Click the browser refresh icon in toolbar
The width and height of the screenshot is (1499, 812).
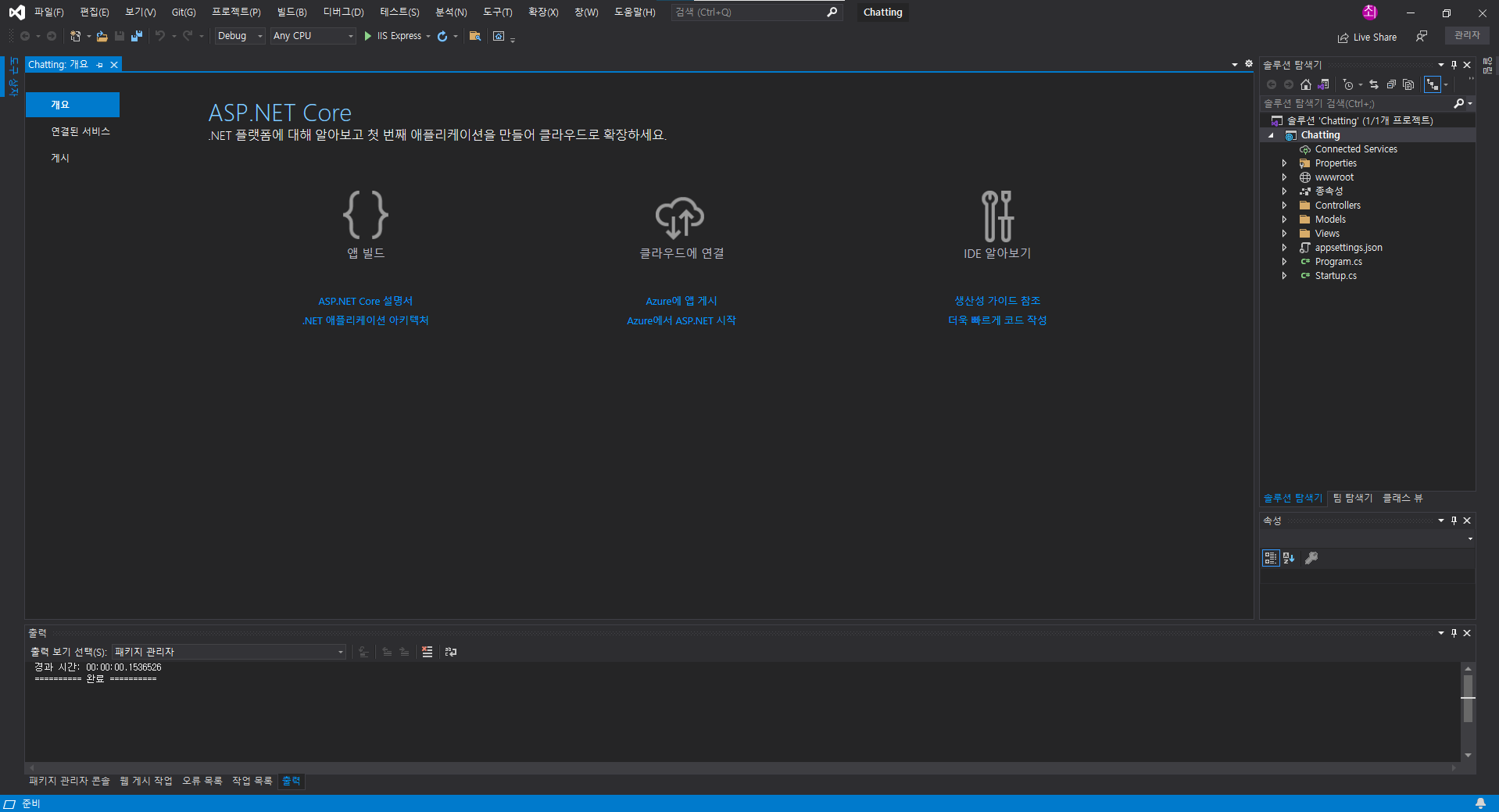point(442,36)
